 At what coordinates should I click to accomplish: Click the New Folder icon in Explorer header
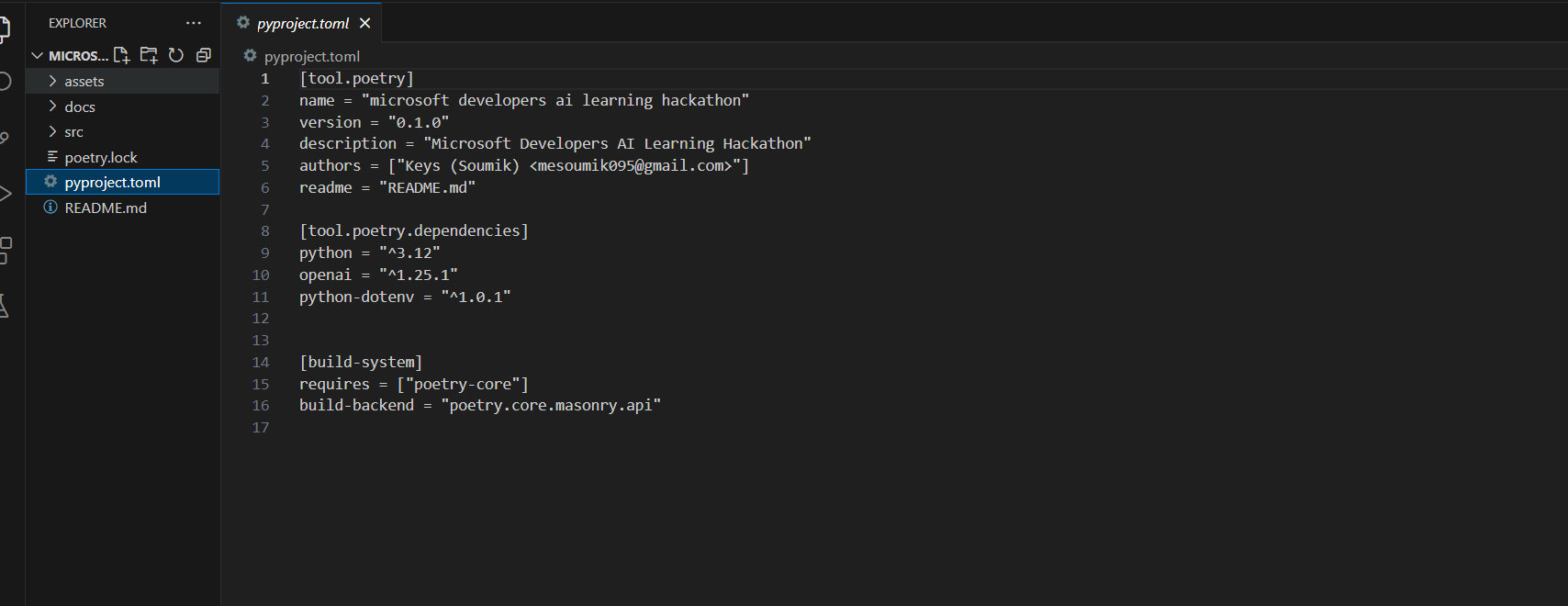(x=149, y=55)
